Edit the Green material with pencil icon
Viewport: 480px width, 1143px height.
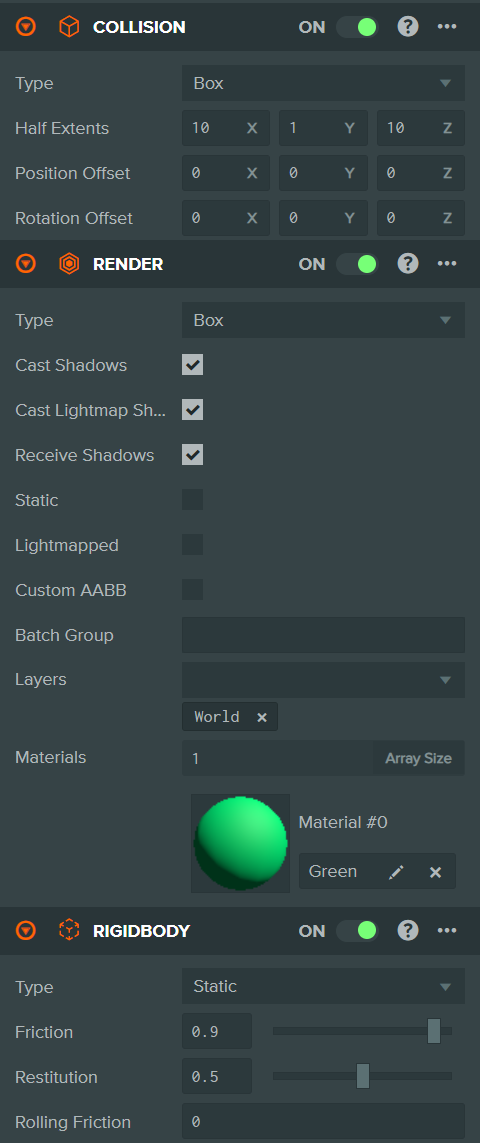pos(396,872)
